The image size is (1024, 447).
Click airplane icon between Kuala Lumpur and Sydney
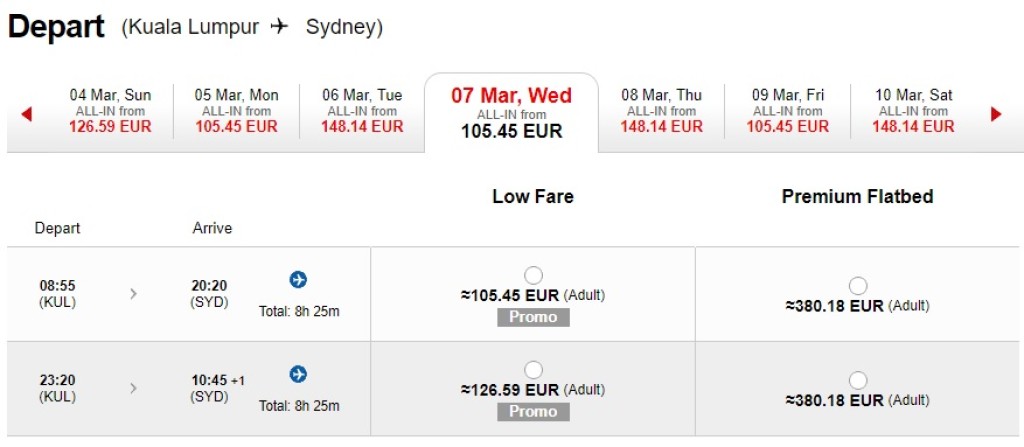coord(279,27)
